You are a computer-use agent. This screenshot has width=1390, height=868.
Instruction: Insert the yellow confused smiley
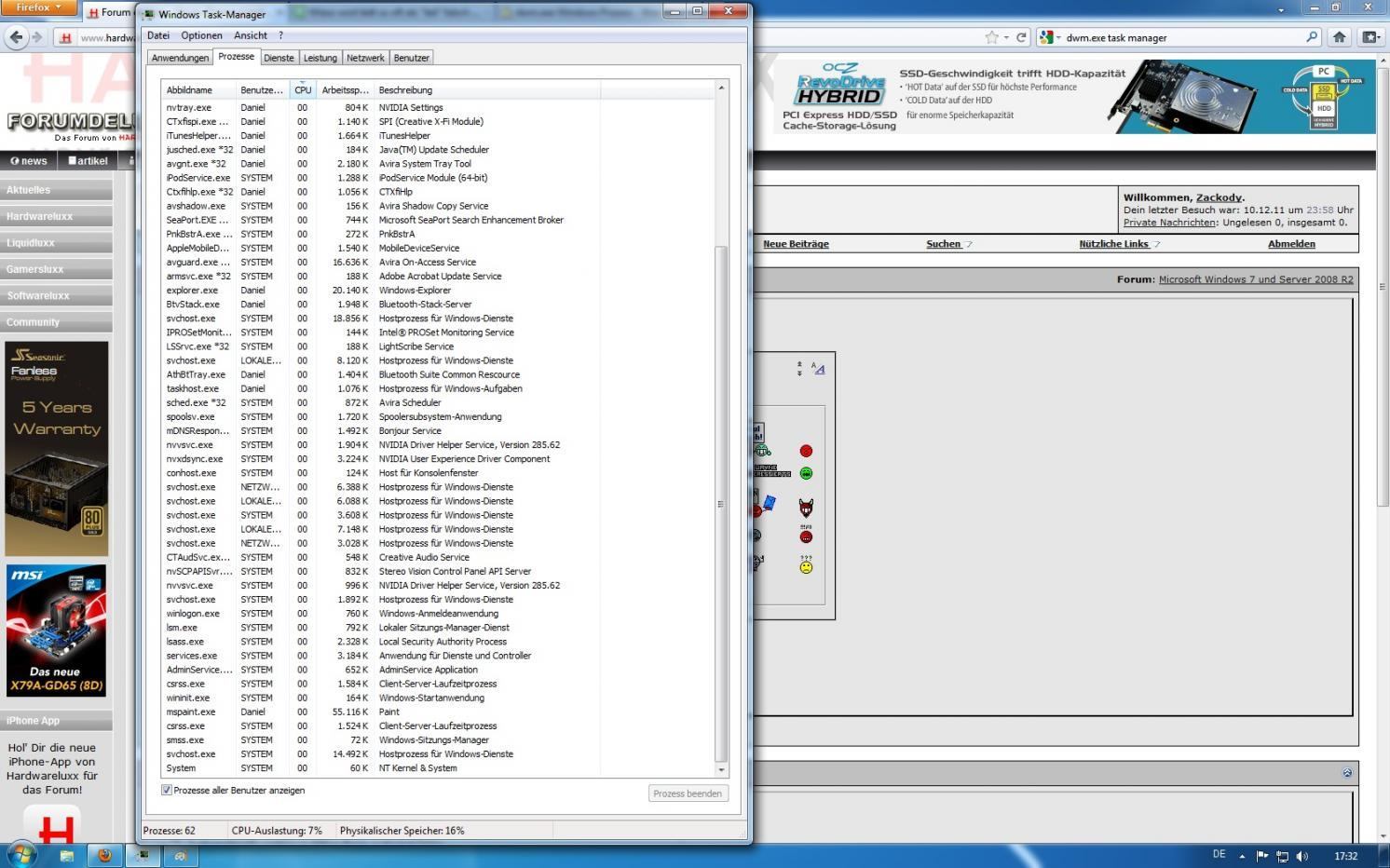click(806, 564)
